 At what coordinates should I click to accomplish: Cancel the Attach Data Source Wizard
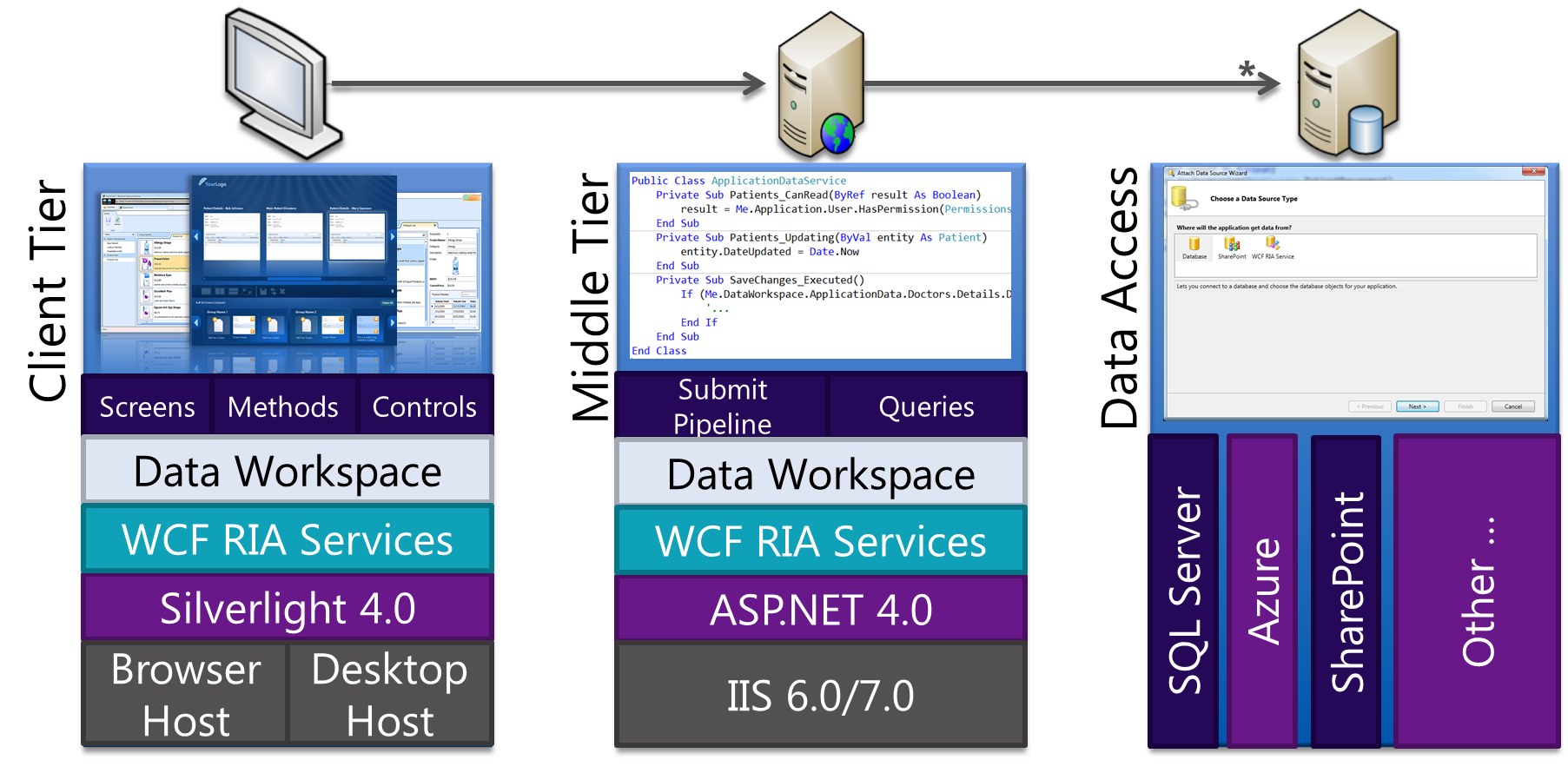pos(1512,406)
